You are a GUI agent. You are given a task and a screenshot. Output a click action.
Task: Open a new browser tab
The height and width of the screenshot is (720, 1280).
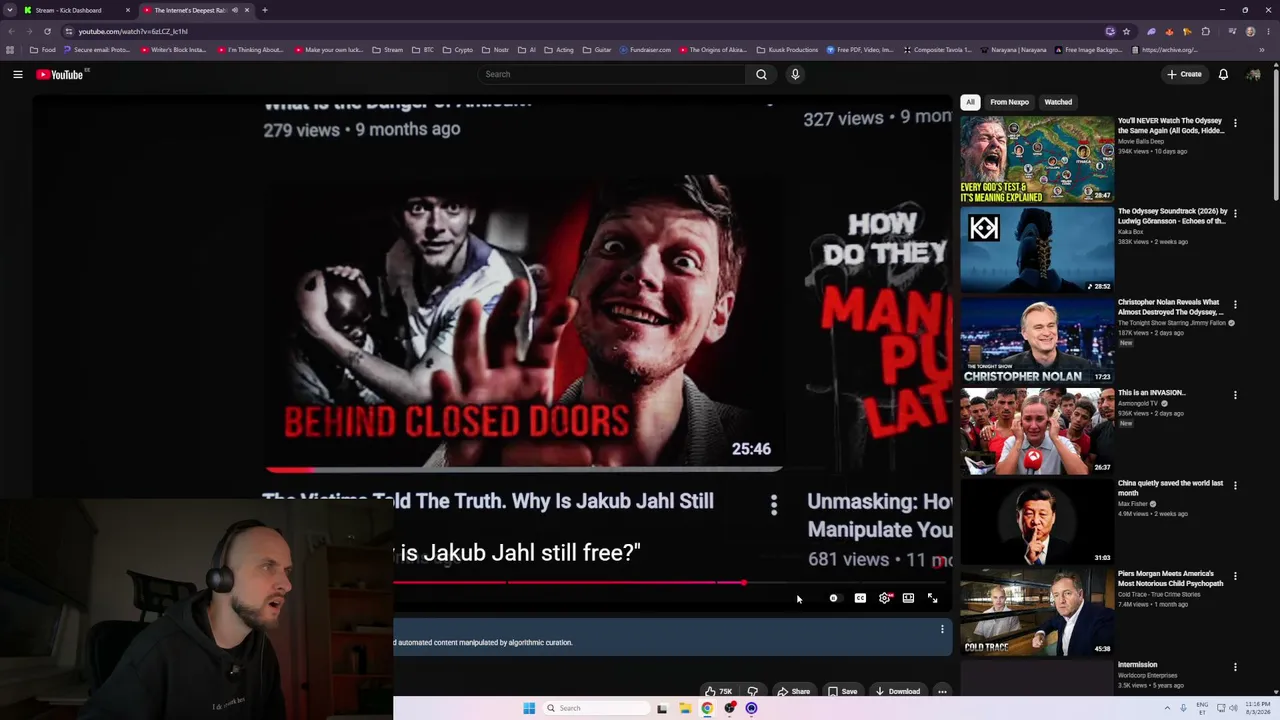(x=264, y=10)
